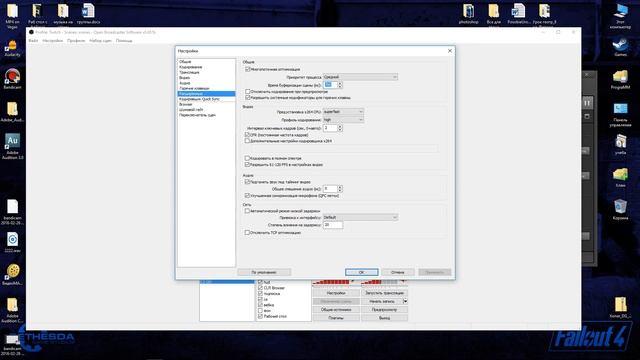
Task: Toggle Подгонять звук под тайминг видео
Action: [x=247, y=182]
